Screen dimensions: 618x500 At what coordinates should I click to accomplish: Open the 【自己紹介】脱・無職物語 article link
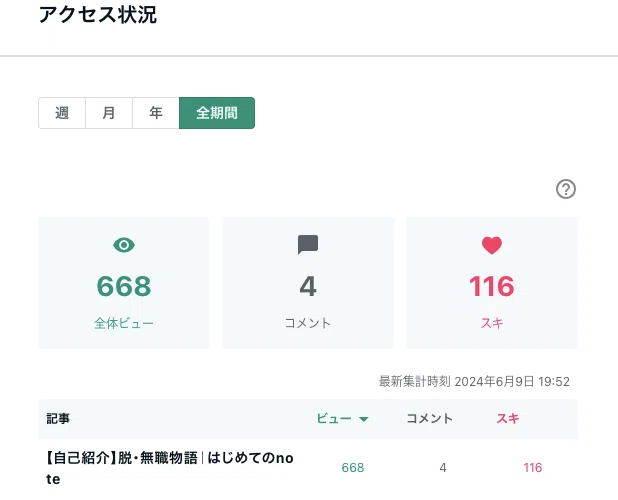pyautogui.click(x=170, y=468)
